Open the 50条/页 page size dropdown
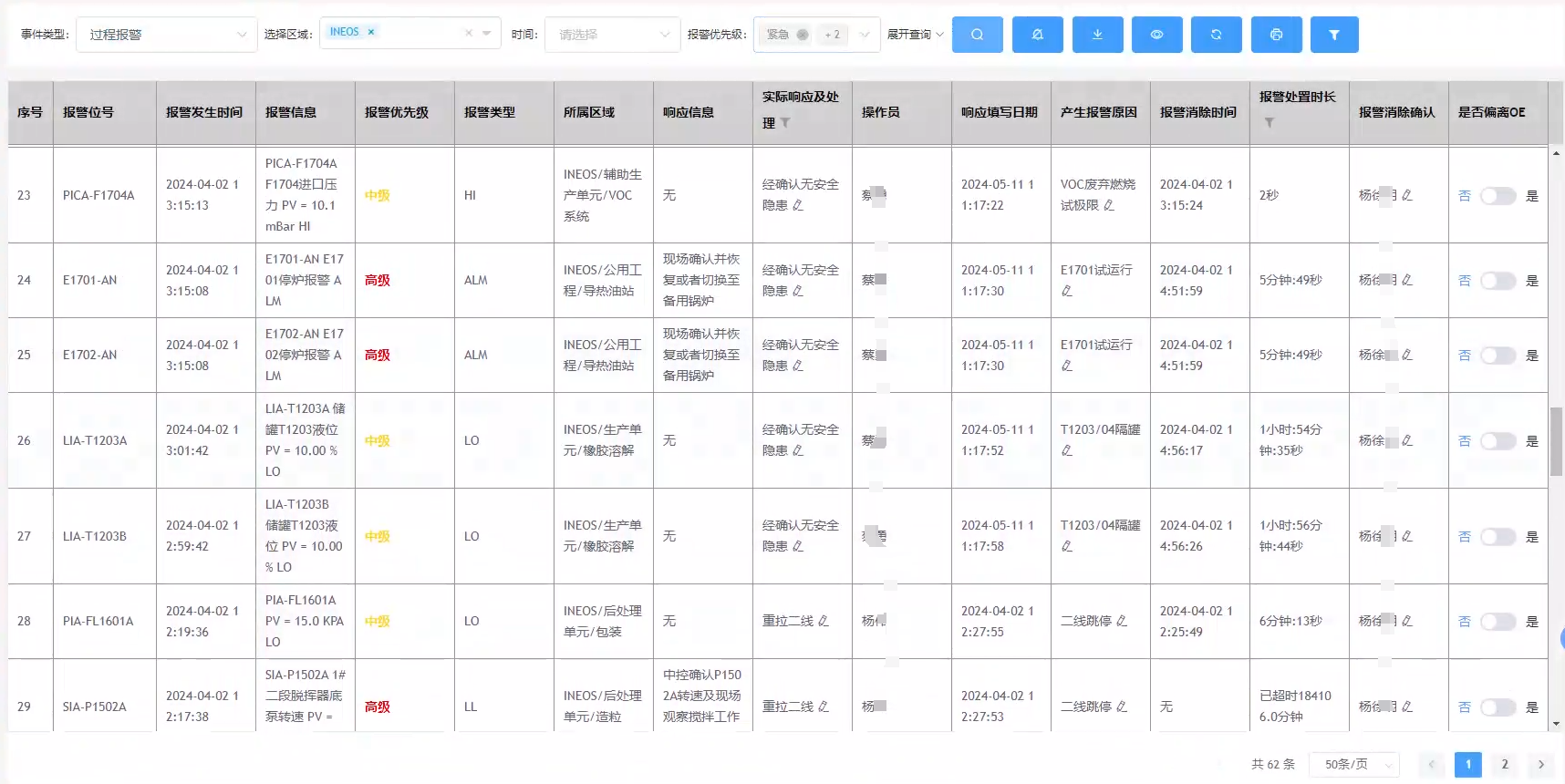 click(x=1355, y=764)
